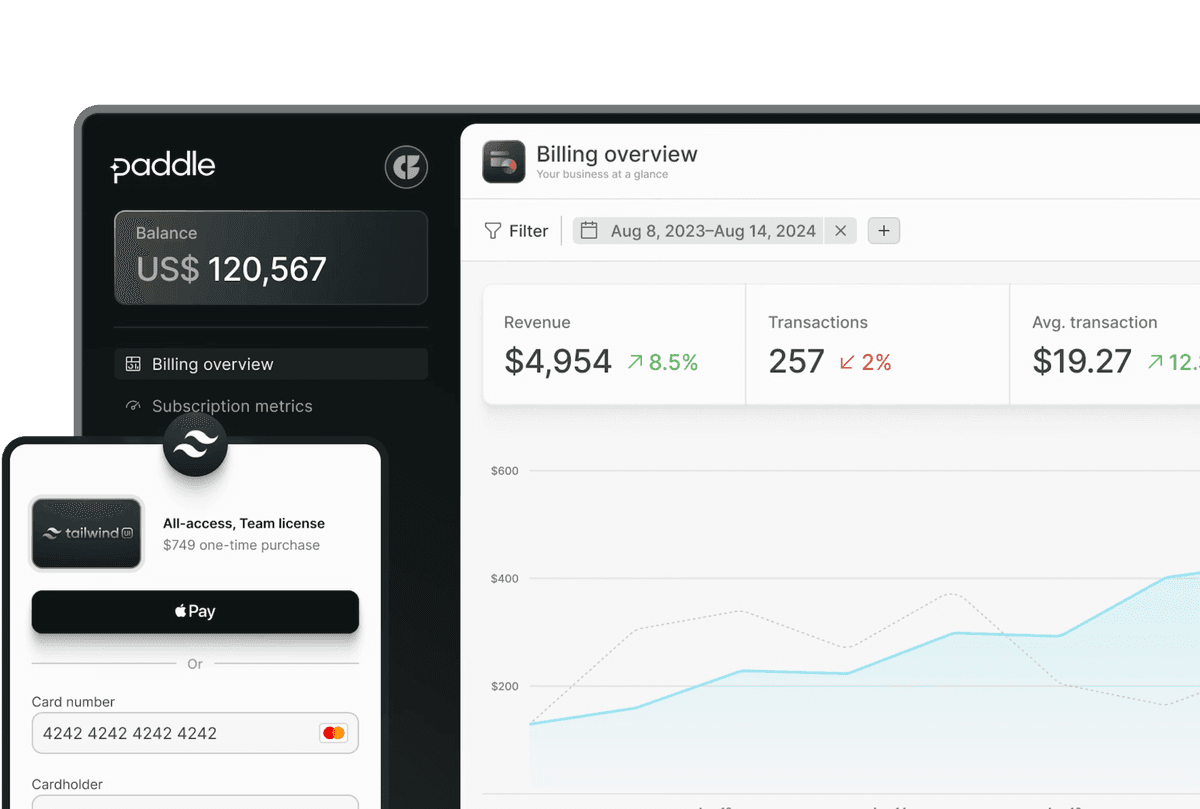Click the All-access, Team license title
Image resolution: width=1200 pixels, height=809 pixels.
pyautogui.click(x=244, y=523)
